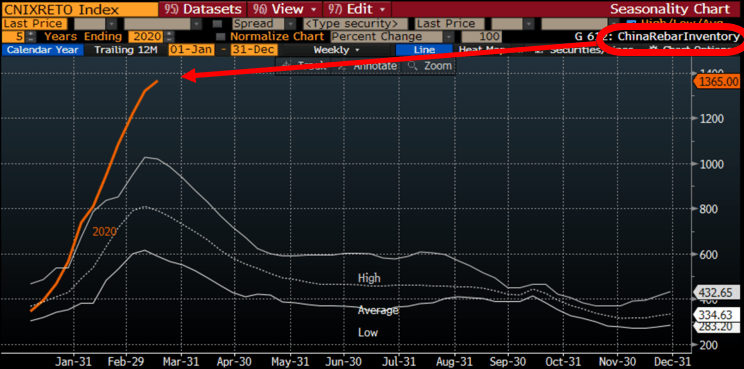Click the 432.65 value label
This screenshot has width=744, height=369.
point(717,292)
